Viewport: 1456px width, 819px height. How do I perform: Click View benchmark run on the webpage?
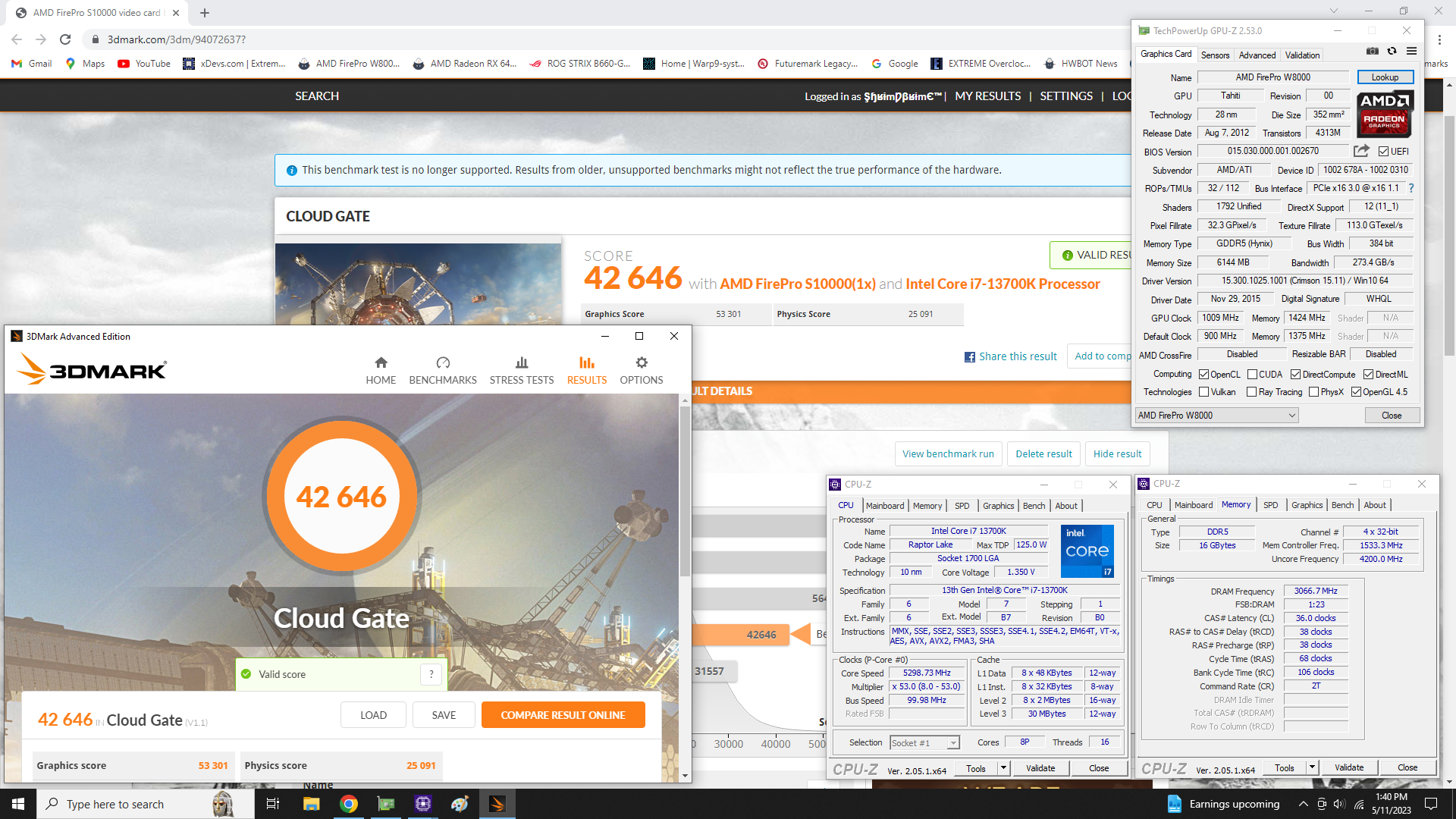pyautogui.click(x=948, y=454)
